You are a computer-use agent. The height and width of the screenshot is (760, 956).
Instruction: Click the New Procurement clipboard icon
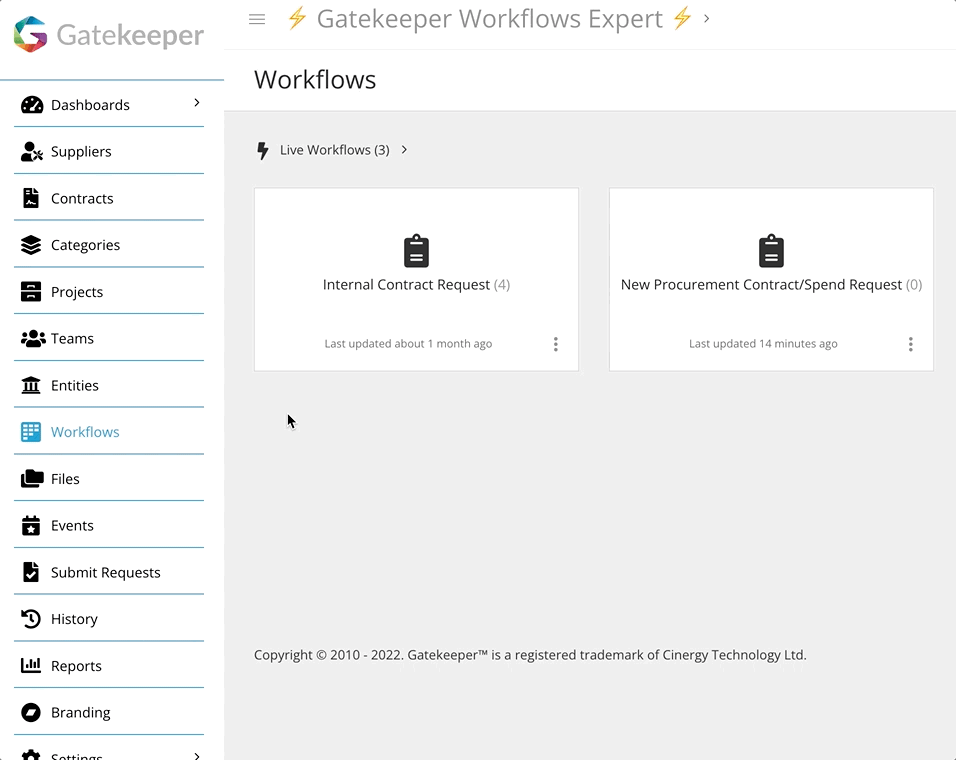[x=771, y=251]
